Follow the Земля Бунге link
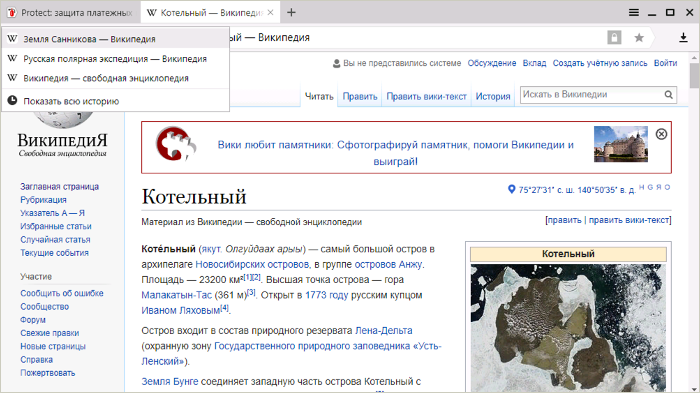The width and height of the screenshot is (700, 393). [170, 381]
